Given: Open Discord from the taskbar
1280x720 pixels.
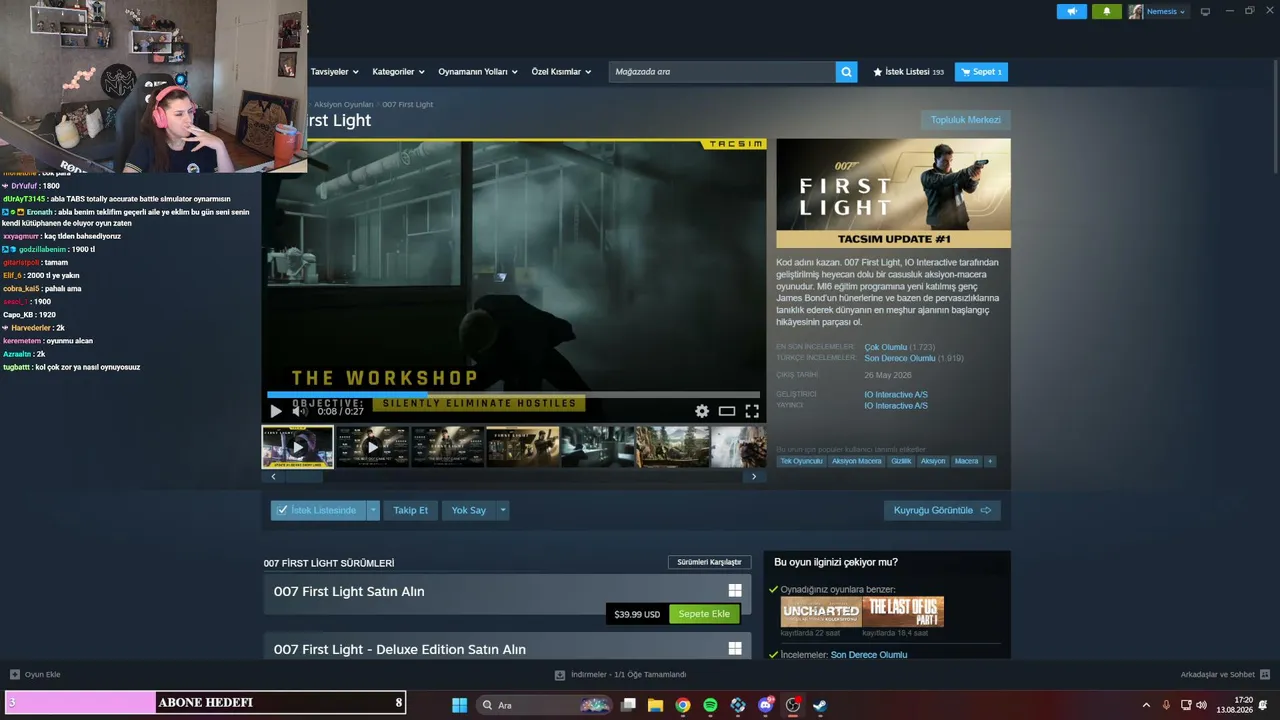Looking at the screenshot, I should point(765,705).
